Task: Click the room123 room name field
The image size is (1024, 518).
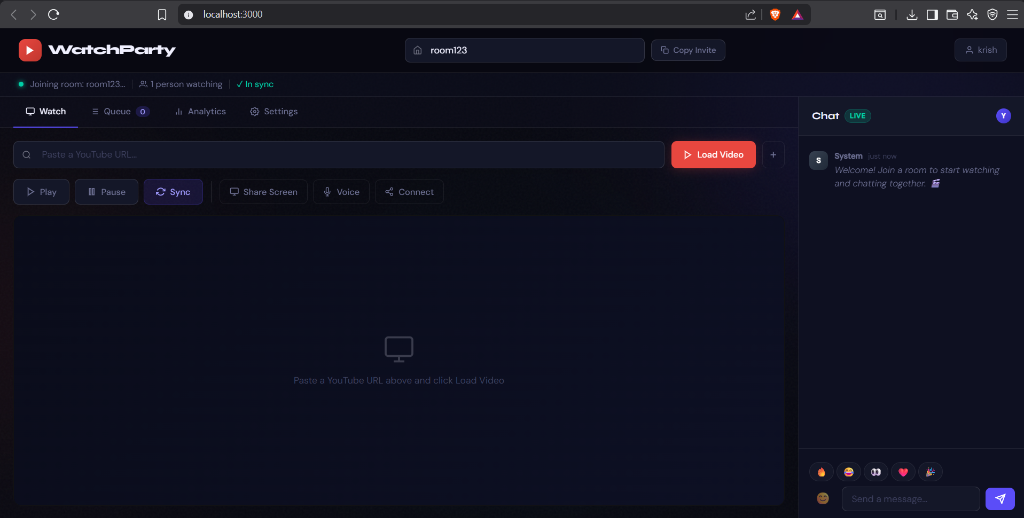Action: (x=524, y=50)
